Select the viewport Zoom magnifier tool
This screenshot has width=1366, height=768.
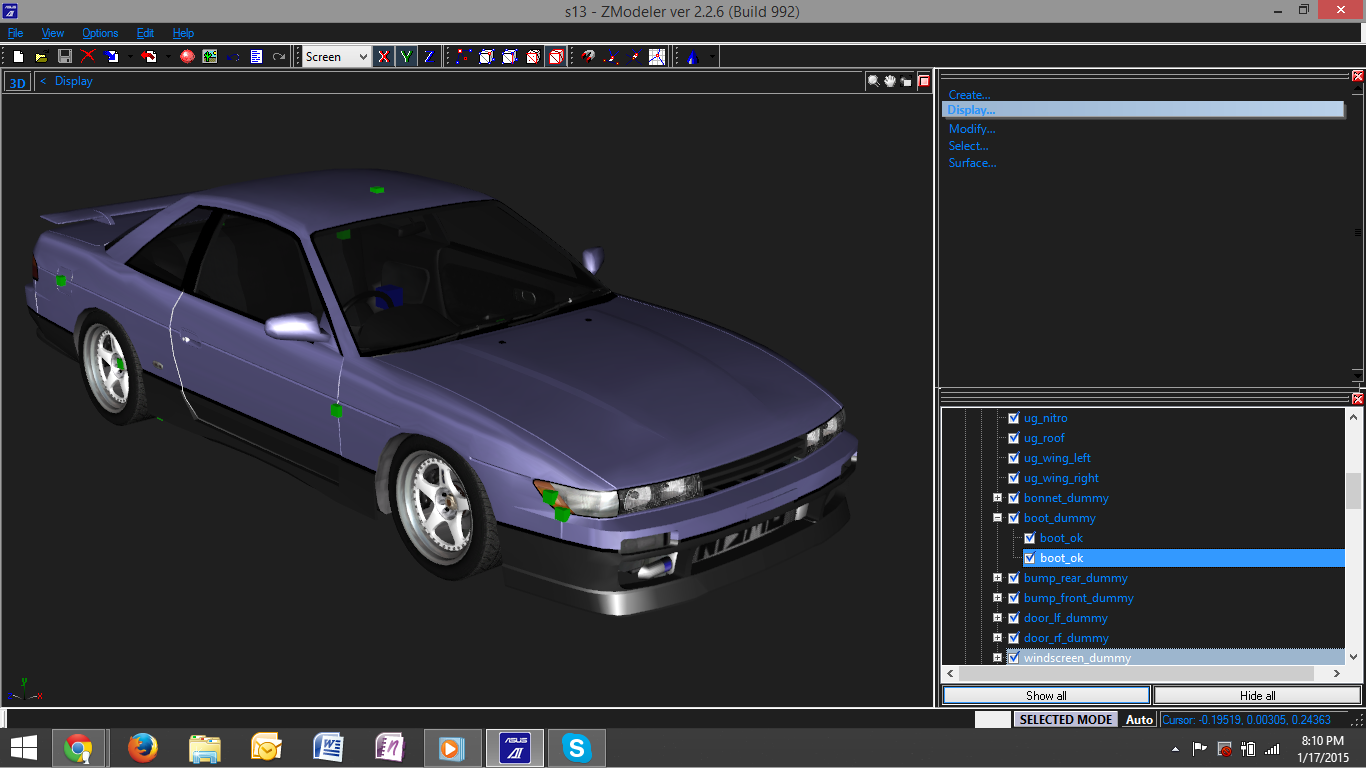coord(874,82)
